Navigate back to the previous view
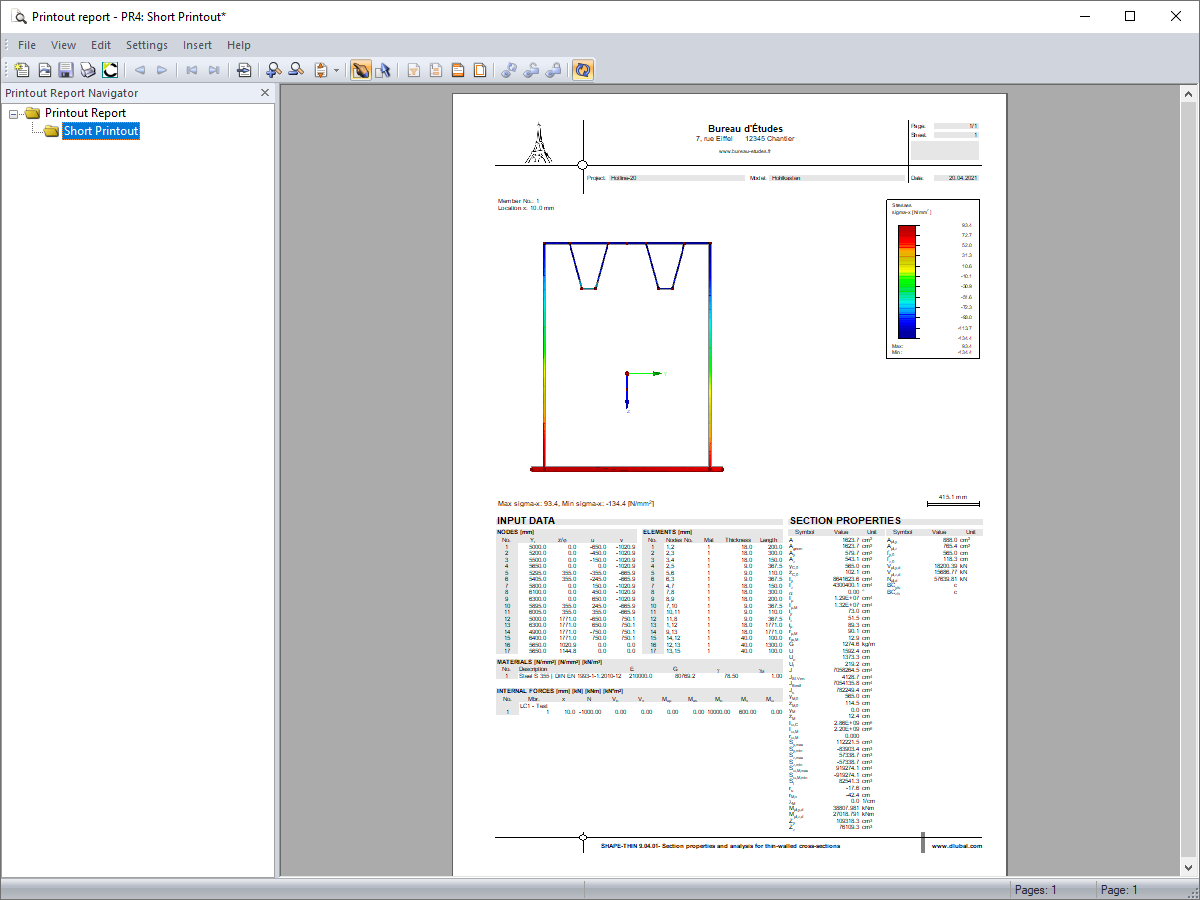Screen dimensions: 1200x900 (140, 70)
